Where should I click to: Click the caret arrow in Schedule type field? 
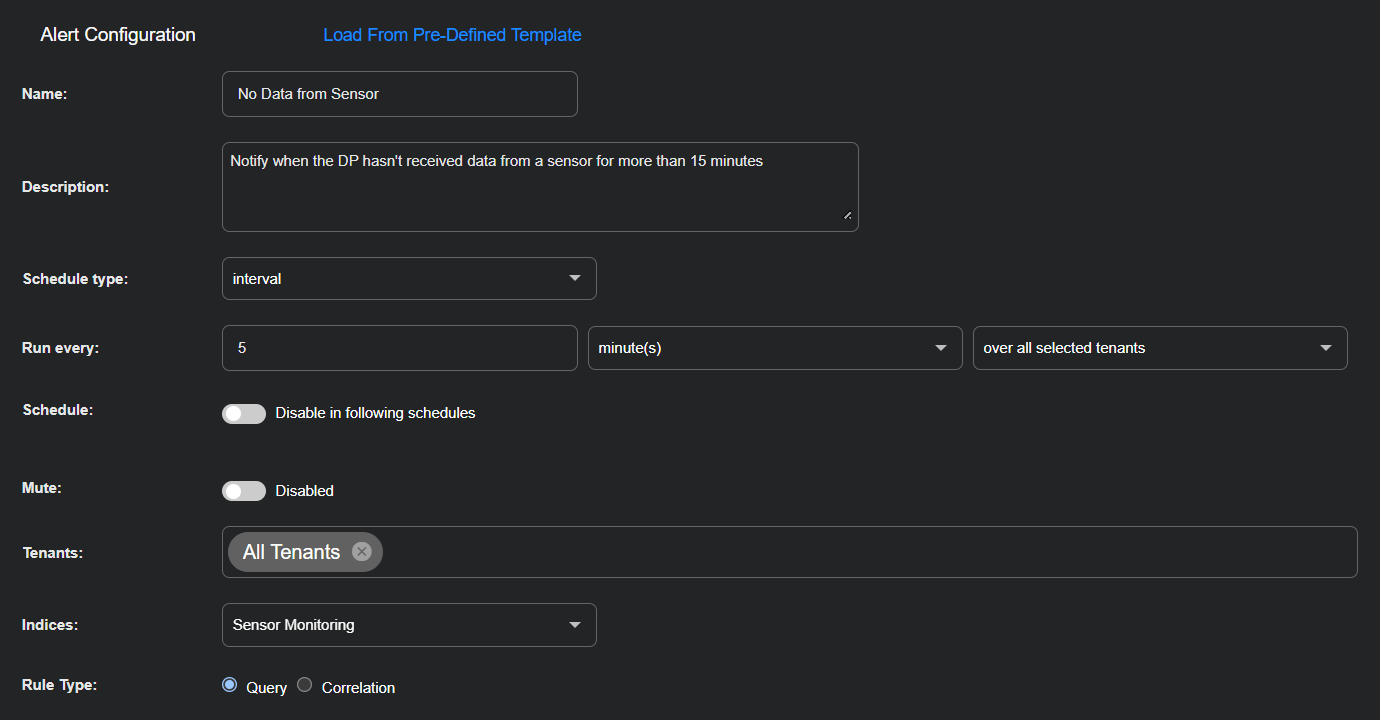(575, 278)
